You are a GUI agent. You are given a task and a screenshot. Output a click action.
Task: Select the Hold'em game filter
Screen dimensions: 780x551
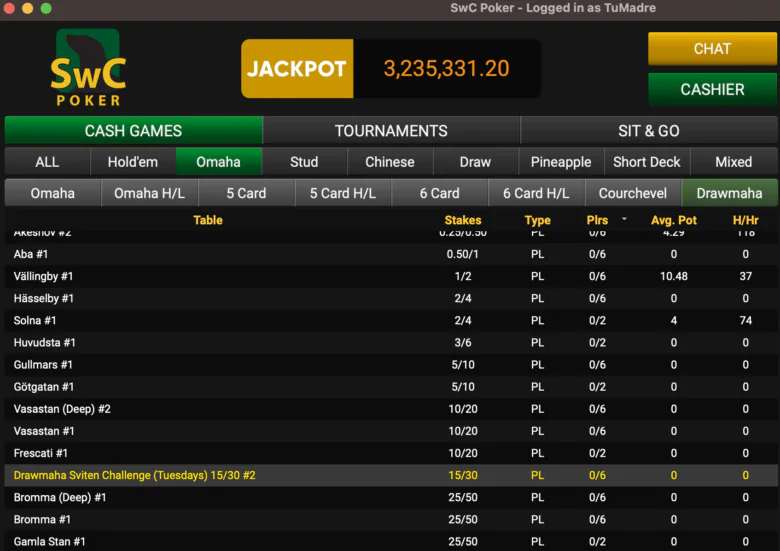coord(133,162)
